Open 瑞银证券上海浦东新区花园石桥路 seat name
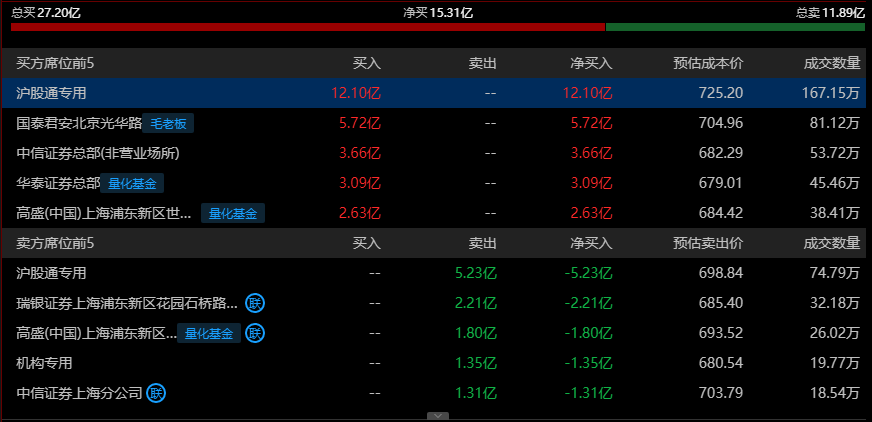The image size is (872, 422). pyautogui.click(x=127, y=303)
